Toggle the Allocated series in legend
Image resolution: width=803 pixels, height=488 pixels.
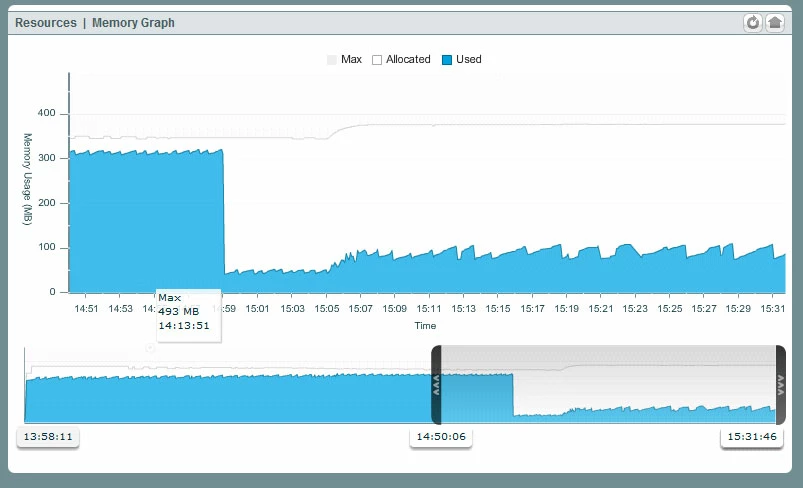(x=402, y=59)
